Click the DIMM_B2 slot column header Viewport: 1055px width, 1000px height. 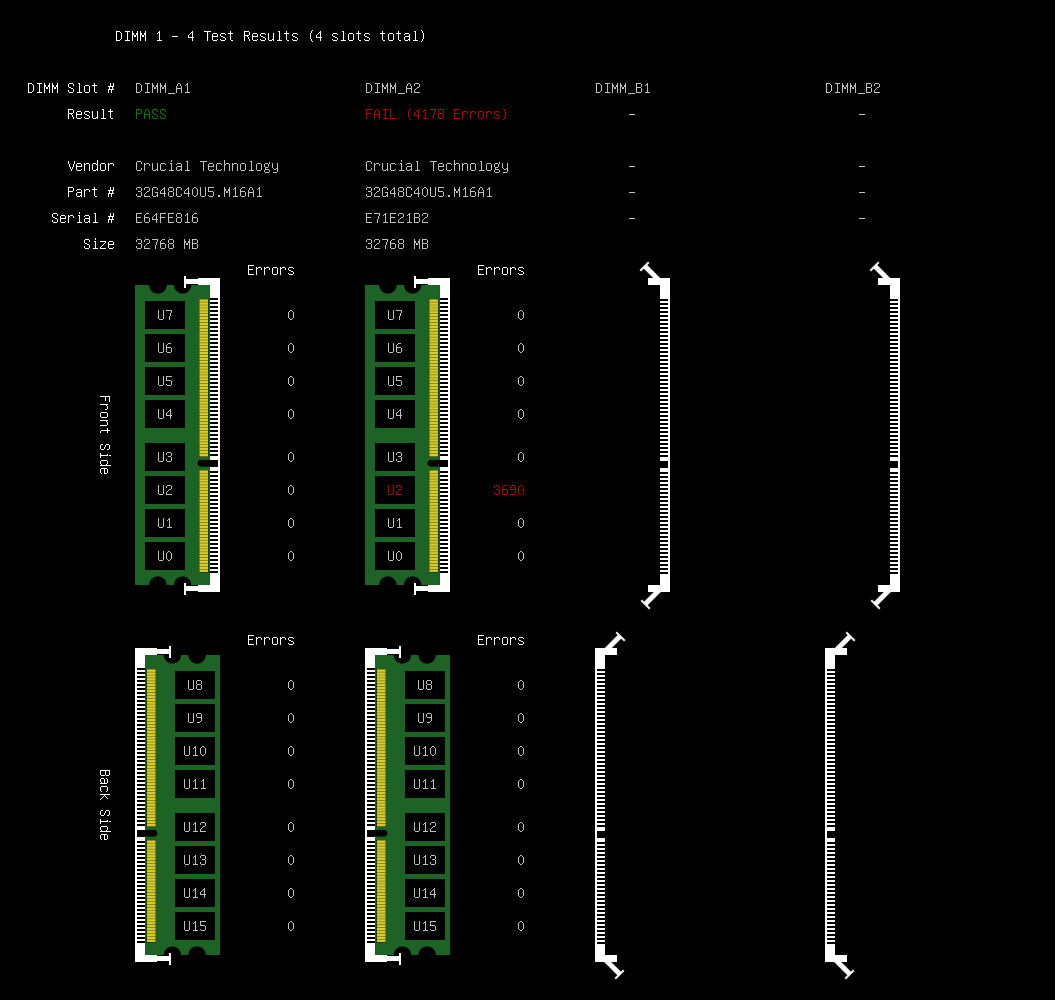click(853, 88)
